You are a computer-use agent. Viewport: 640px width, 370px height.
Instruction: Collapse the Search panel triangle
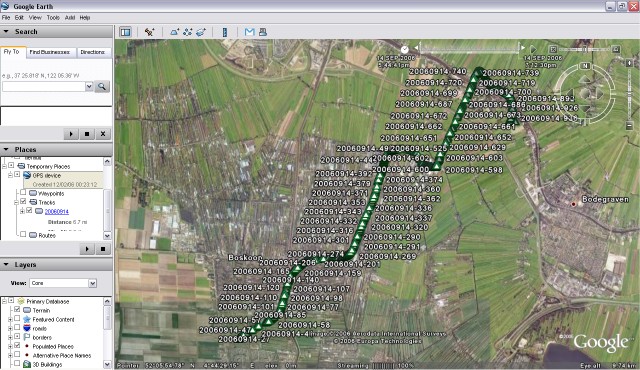click(6, 31)
